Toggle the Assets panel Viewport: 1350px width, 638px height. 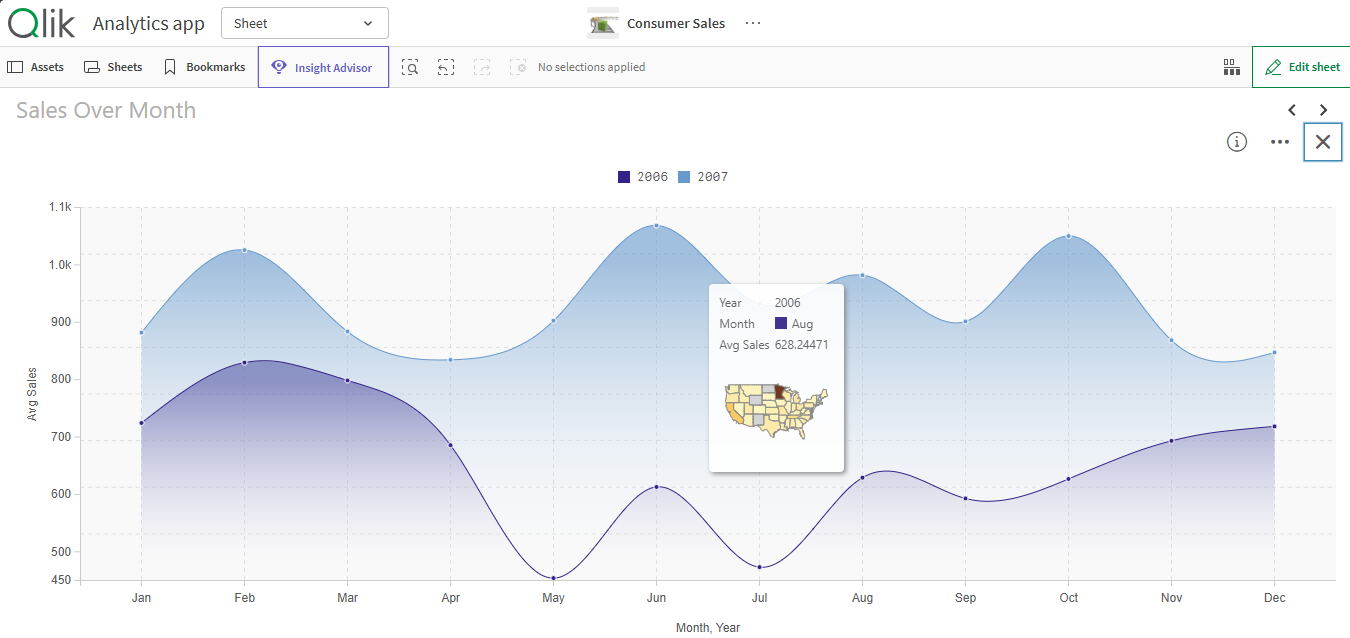click(36, 67)
